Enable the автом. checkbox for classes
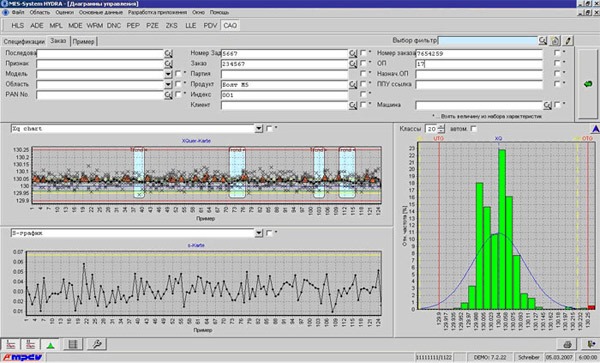This screenshot has height=363, width=600. click(x=474, y=129)
